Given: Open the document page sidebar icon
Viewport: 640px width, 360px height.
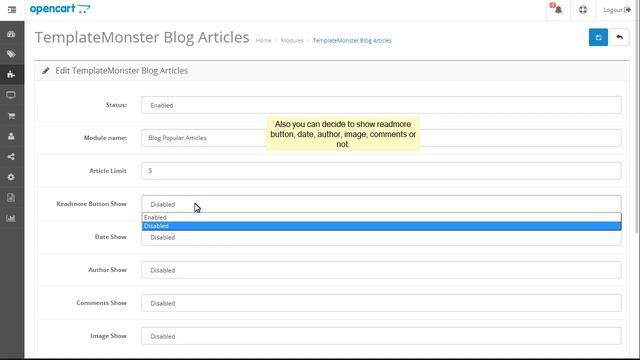Looking at the screenshot, I should pos(11,198).
